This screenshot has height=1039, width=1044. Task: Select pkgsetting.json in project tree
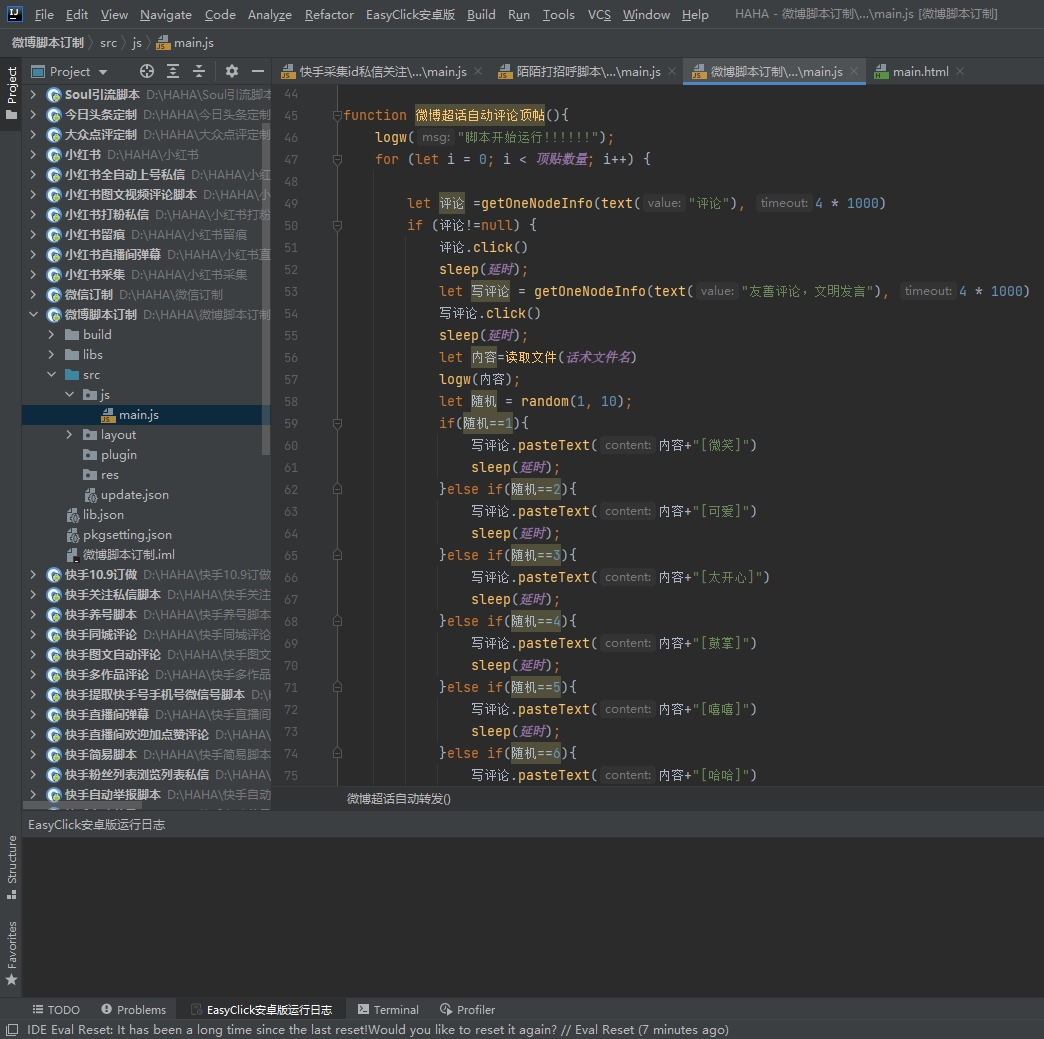pyautogui.click(x=119, y=535)
